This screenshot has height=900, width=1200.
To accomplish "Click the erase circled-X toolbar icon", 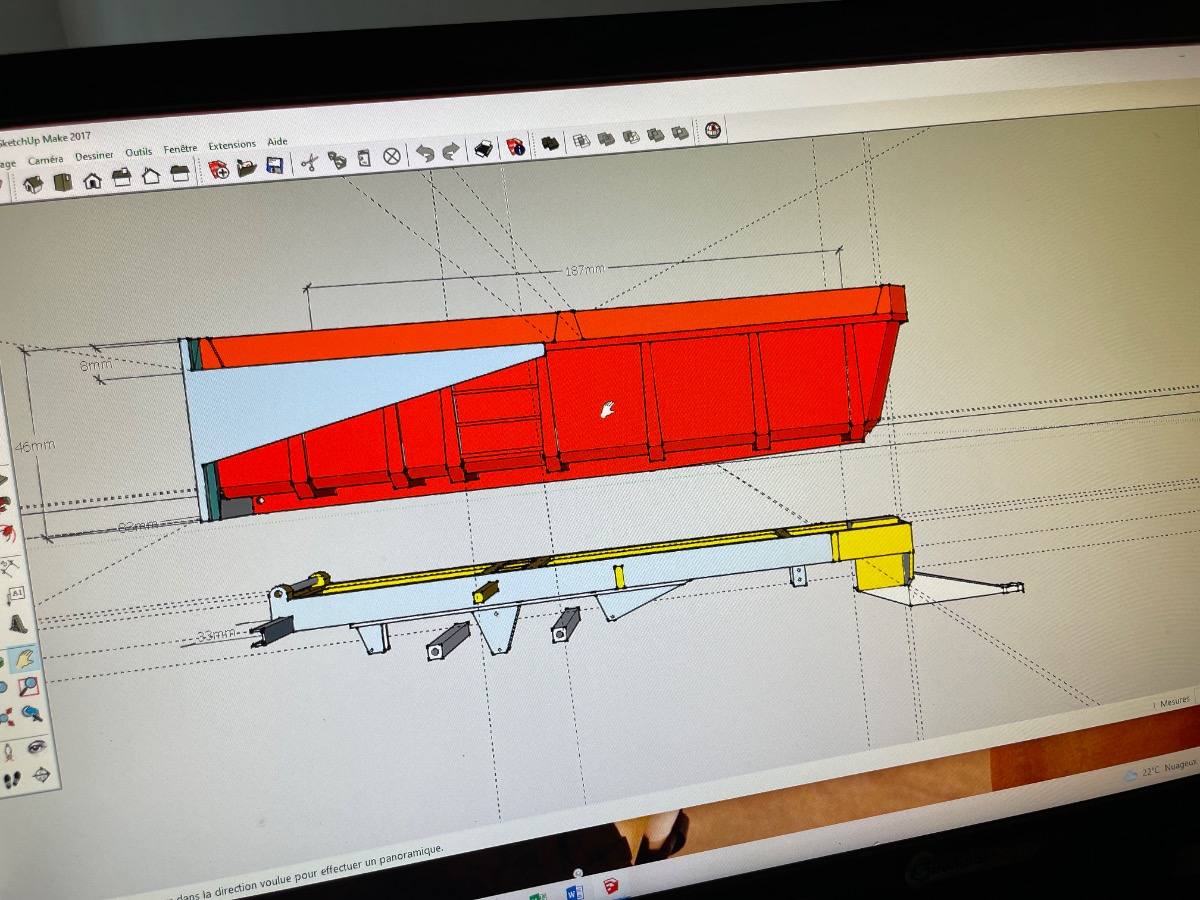I will click(392, 156).
